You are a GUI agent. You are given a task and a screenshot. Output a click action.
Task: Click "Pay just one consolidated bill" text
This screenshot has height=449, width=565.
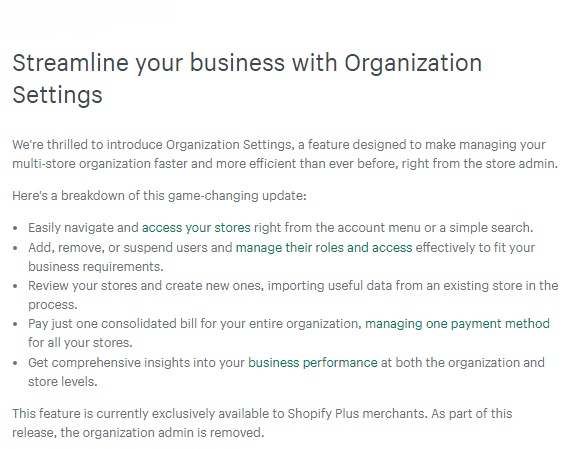(112, 324)
